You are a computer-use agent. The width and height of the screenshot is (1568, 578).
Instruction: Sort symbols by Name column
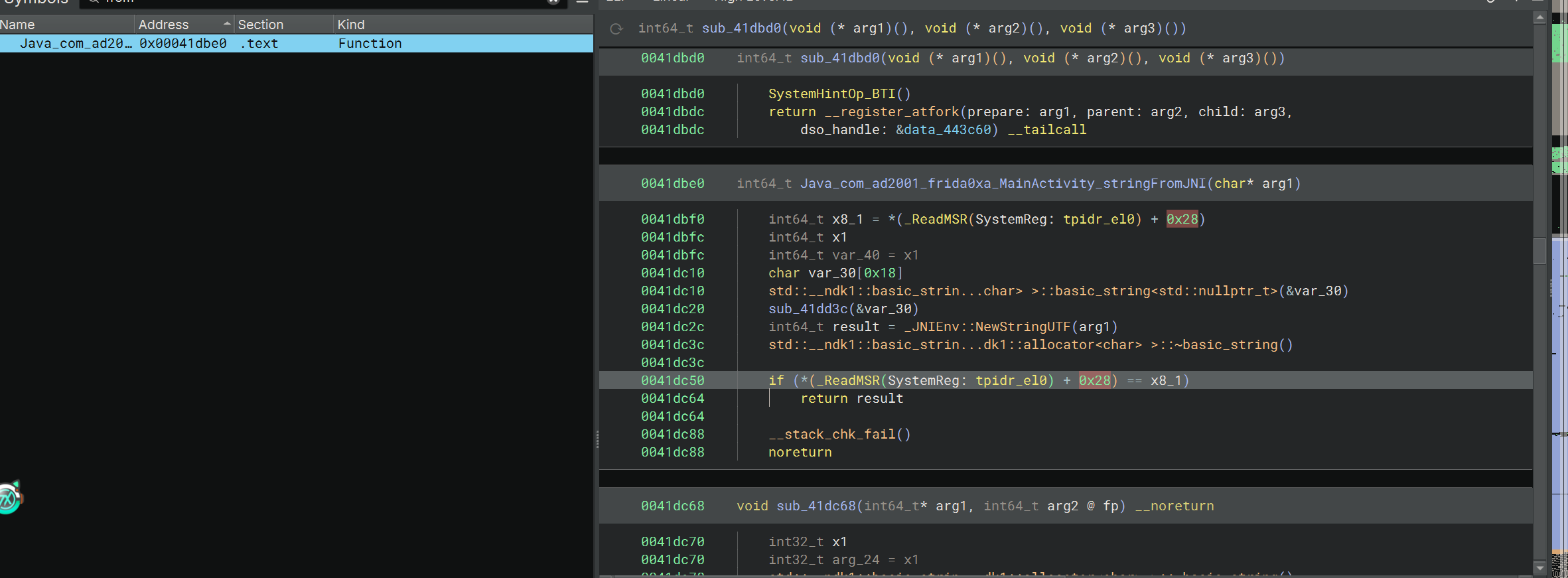[18, 25]
